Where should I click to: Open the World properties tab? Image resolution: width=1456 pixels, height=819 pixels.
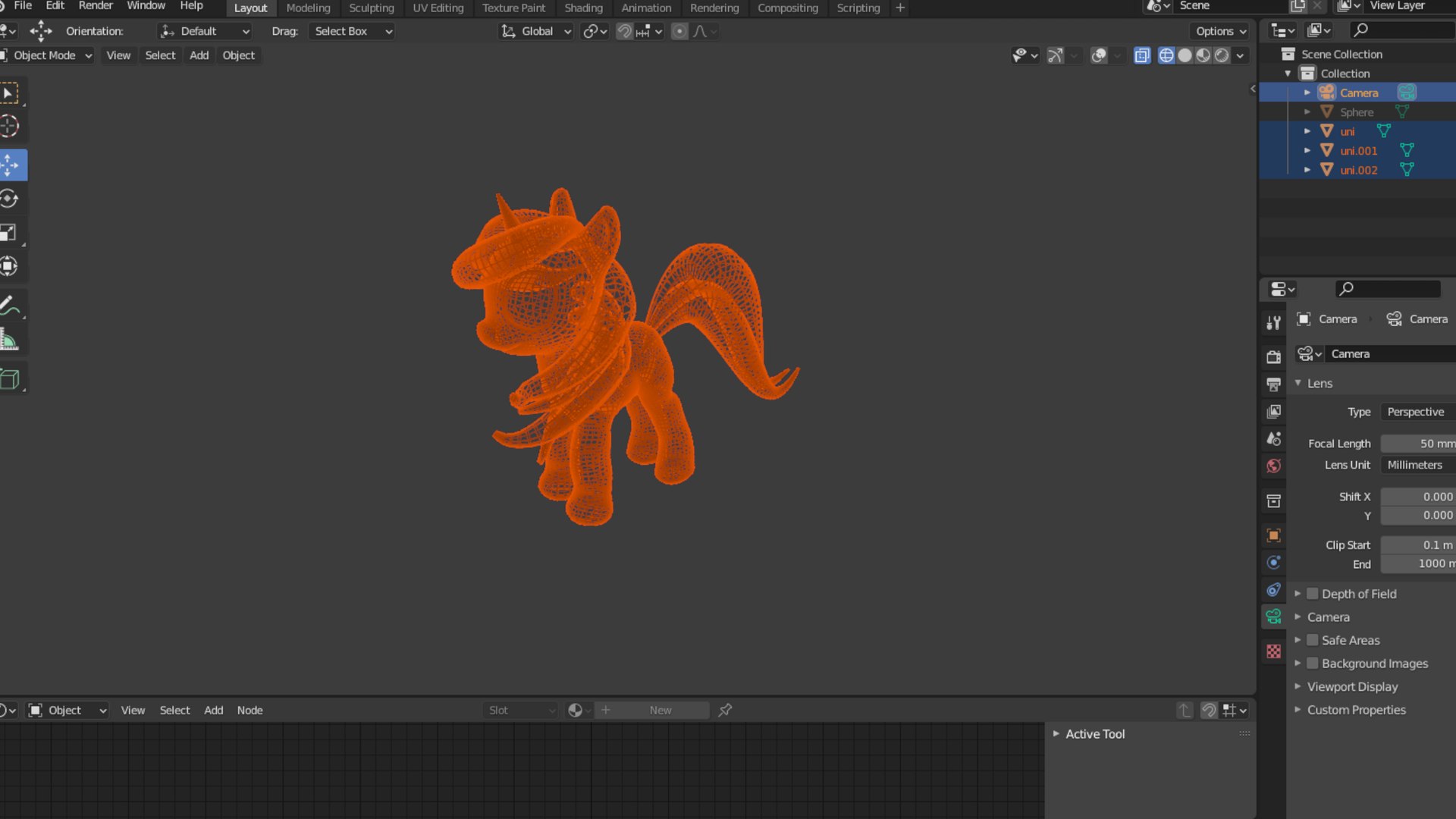pos(1274,466)
